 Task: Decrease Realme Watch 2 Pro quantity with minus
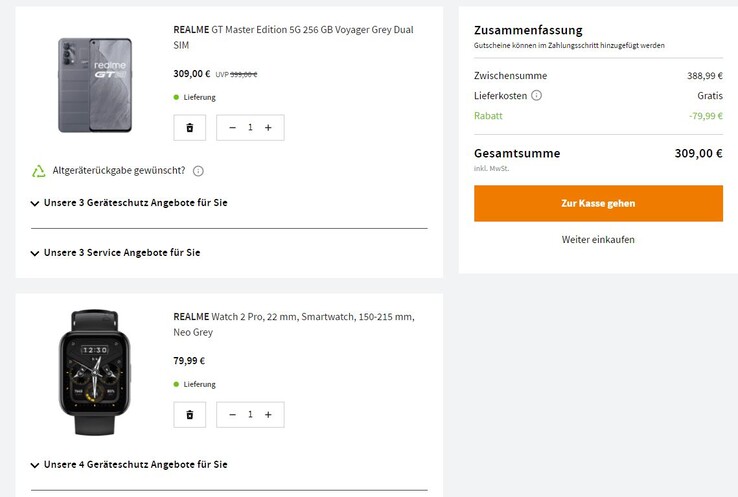tap(233, 415)
